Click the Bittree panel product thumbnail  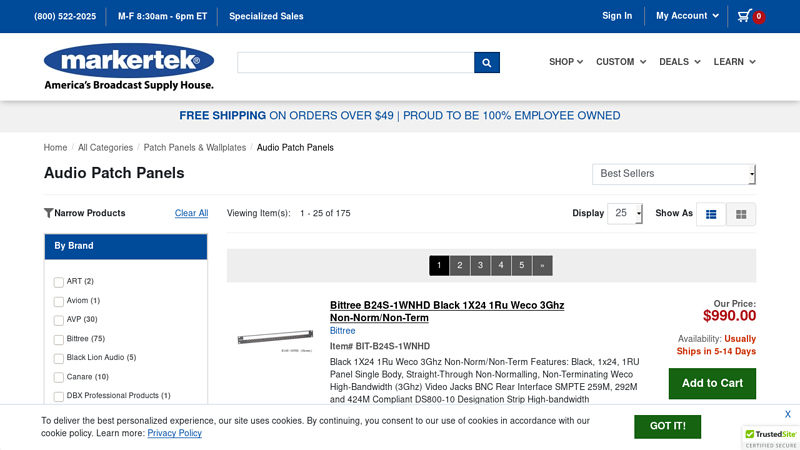276,339
